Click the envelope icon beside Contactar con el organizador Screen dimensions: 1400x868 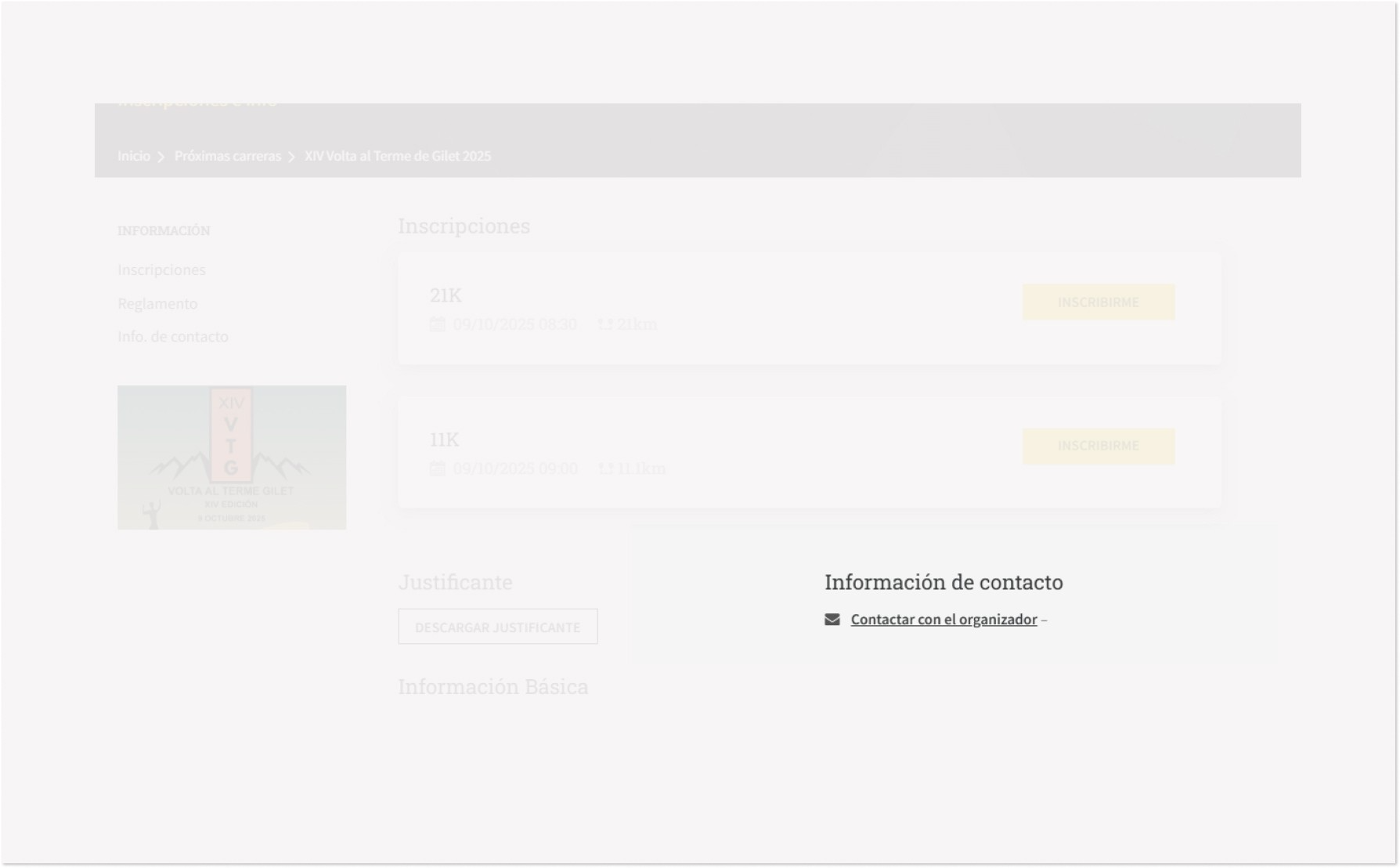tap(832, 620)
